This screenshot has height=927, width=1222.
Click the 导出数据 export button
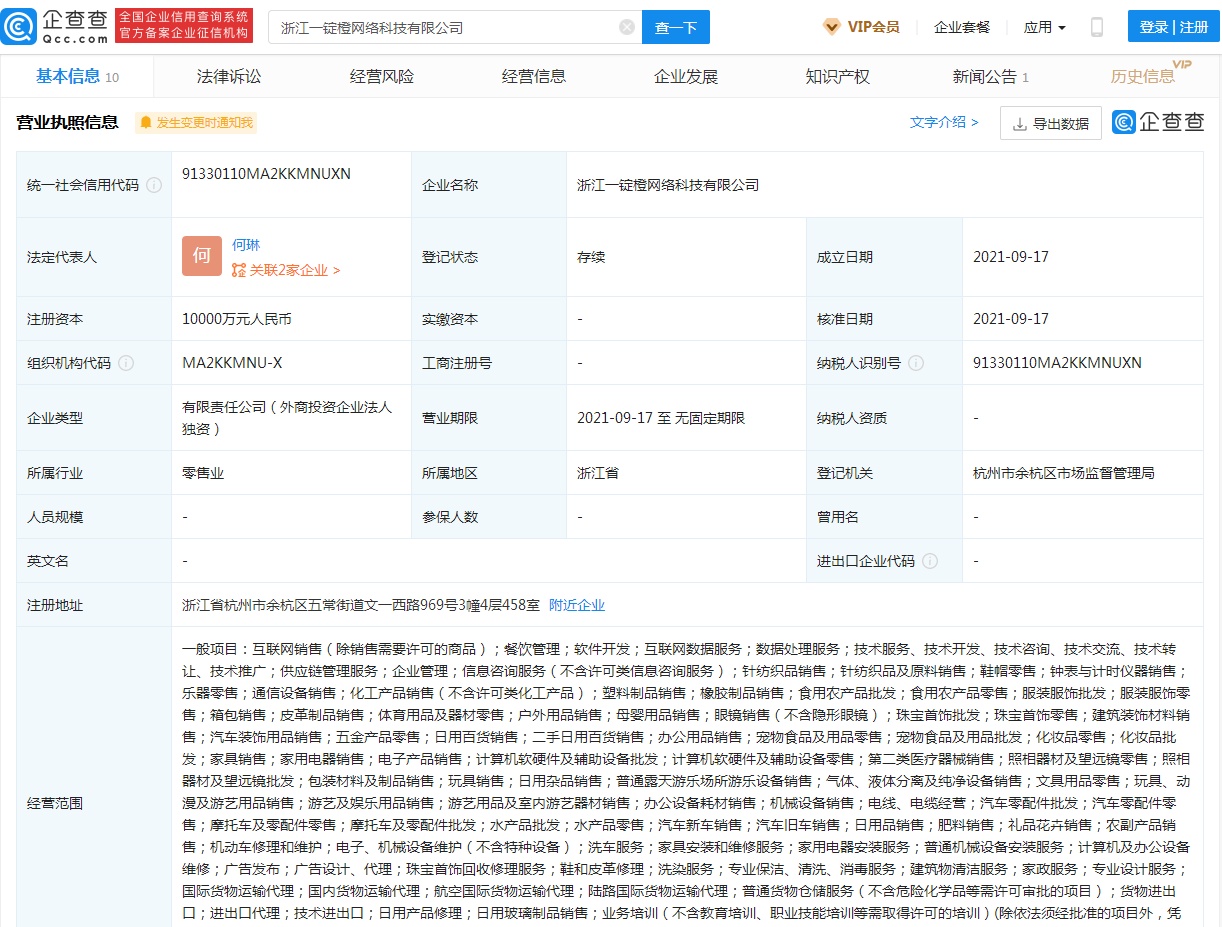pos(1051,123)
